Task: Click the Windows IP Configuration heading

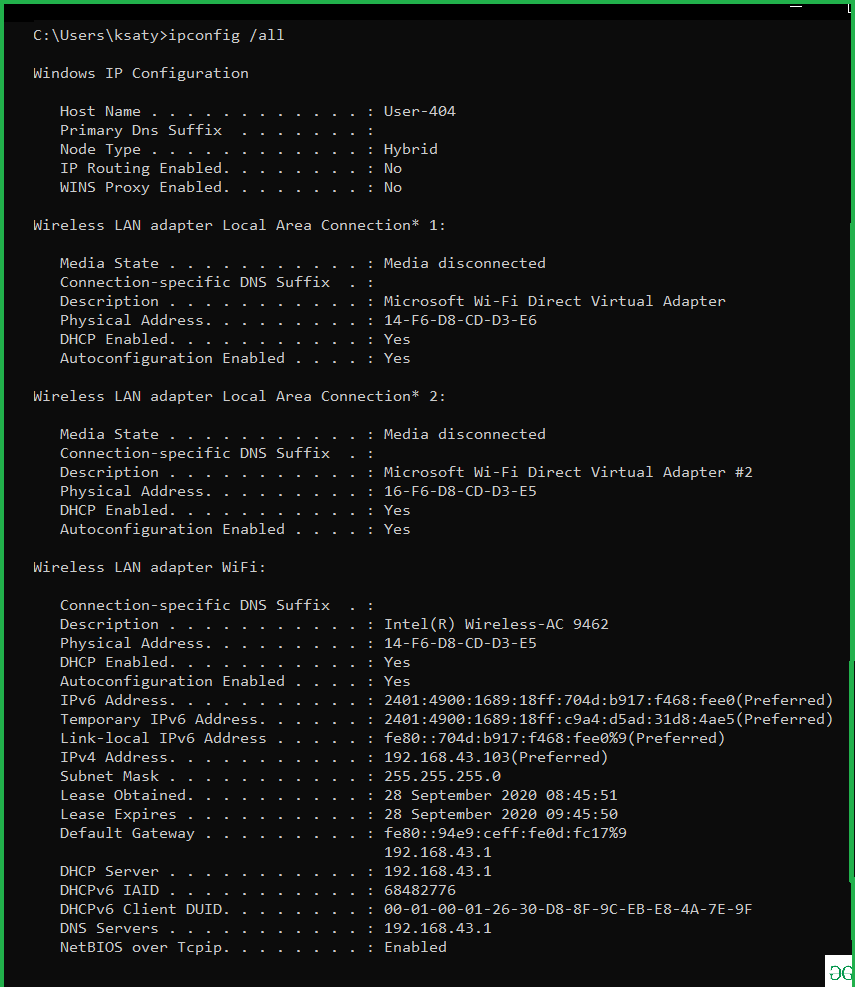Action: click(x=140, y=73)
